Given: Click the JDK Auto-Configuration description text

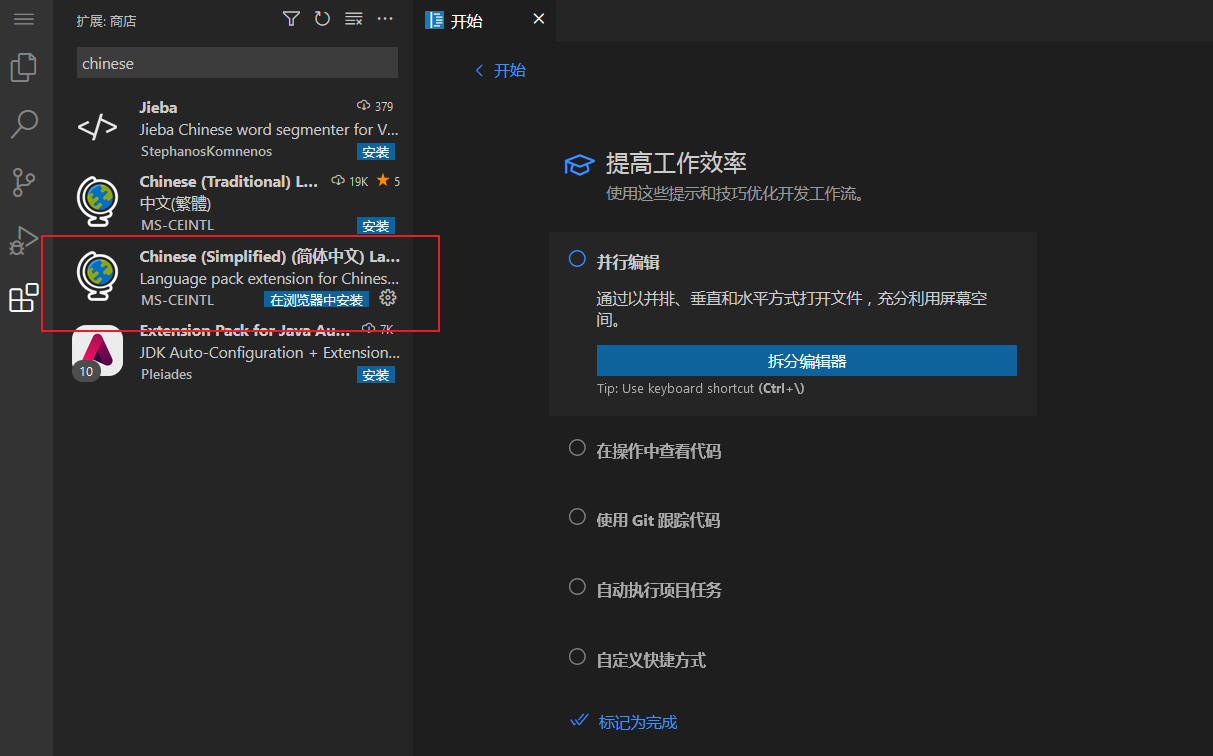Looking at the screenshot, I should point(269,353).
